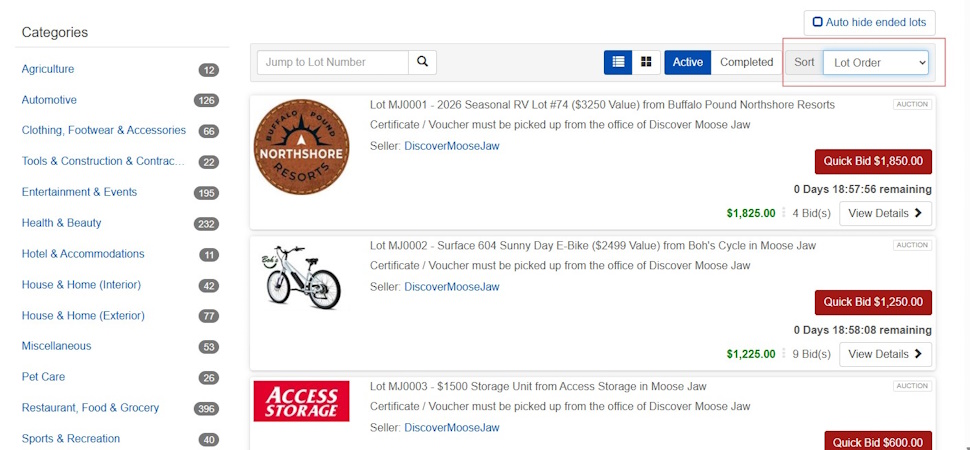Click Quick Bid $600.00 button
970x450 pixels.
point(878,441)
